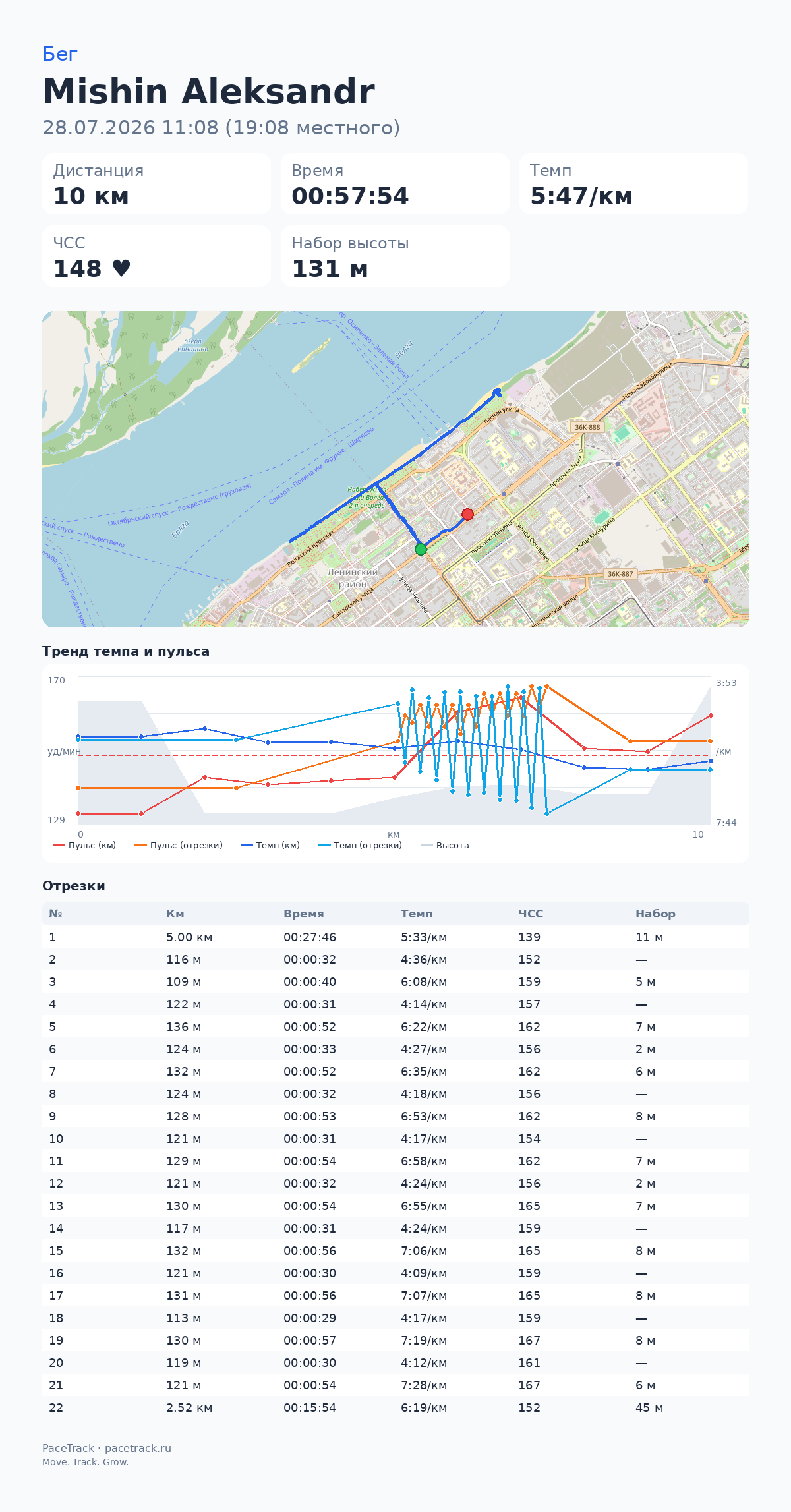The height and width of the screenshot is (1512, 791).
Task: Open the pacetrack.ru footer link
Action: click(x=138, y=1448)
